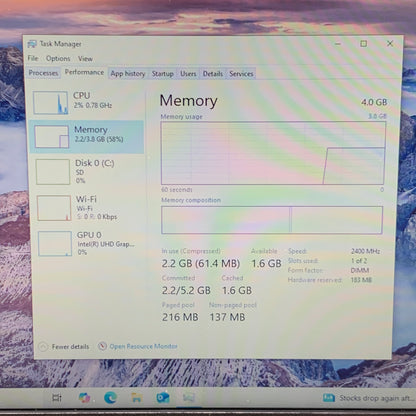Launch Microsoft Edge from the taskbar
Image resolution: width=416 pixels, height=416 pixels.
(110, 398)
